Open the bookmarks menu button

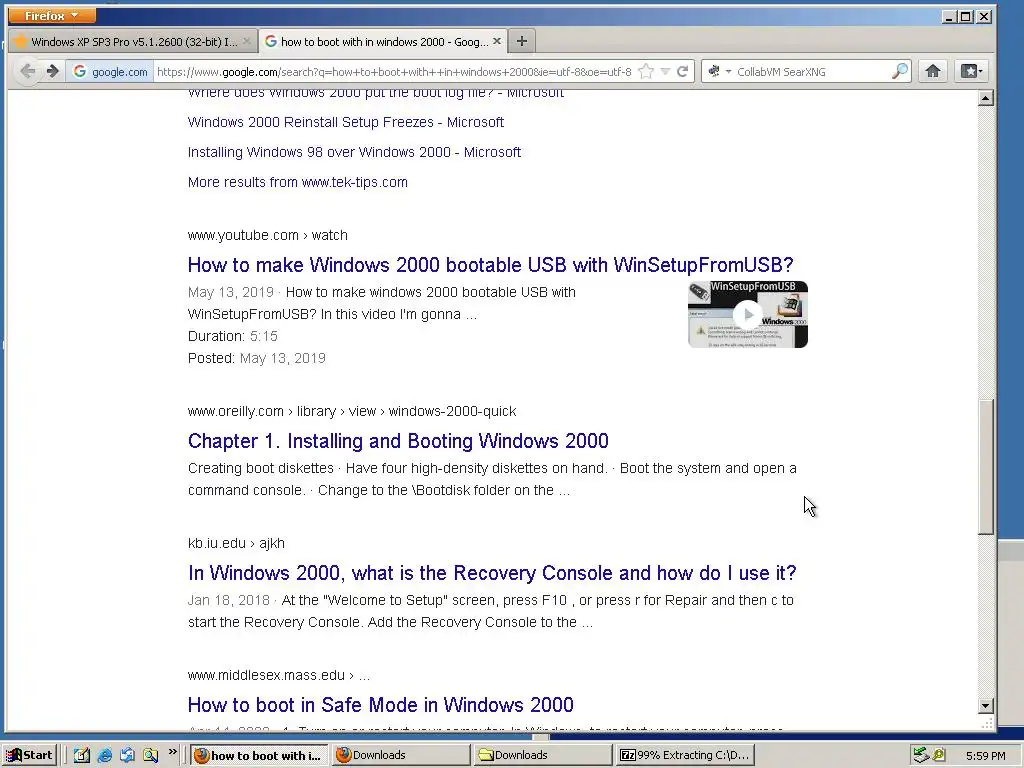(971, 71)
